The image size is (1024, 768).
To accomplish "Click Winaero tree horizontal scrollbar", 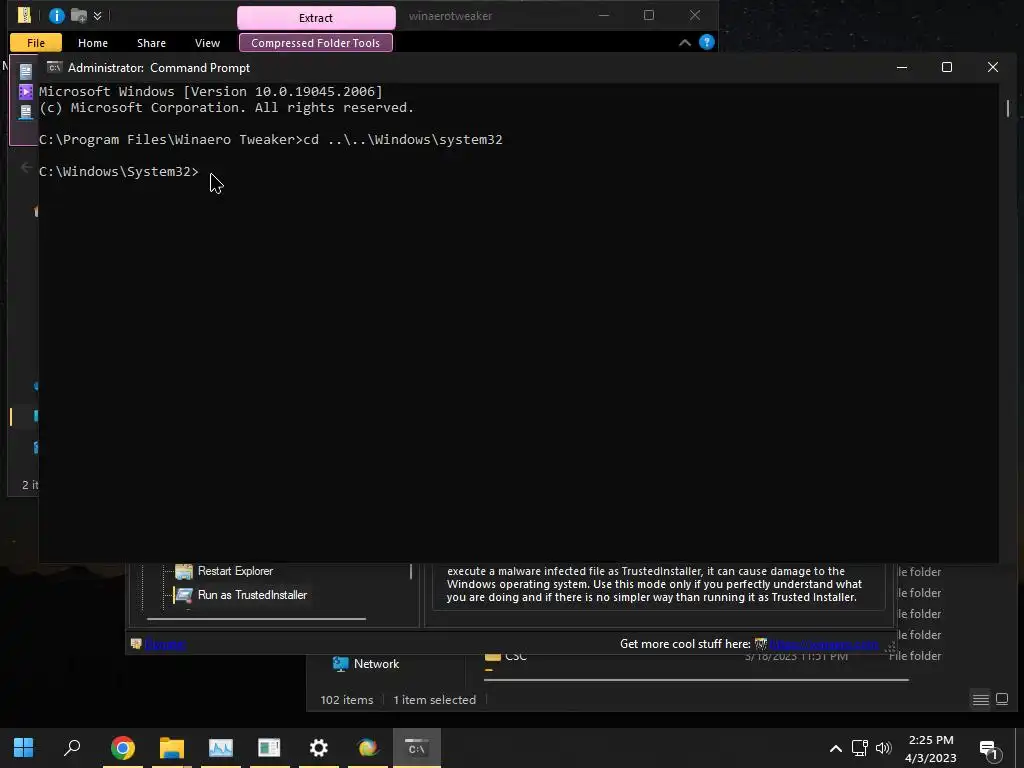I will pos(256,618).
